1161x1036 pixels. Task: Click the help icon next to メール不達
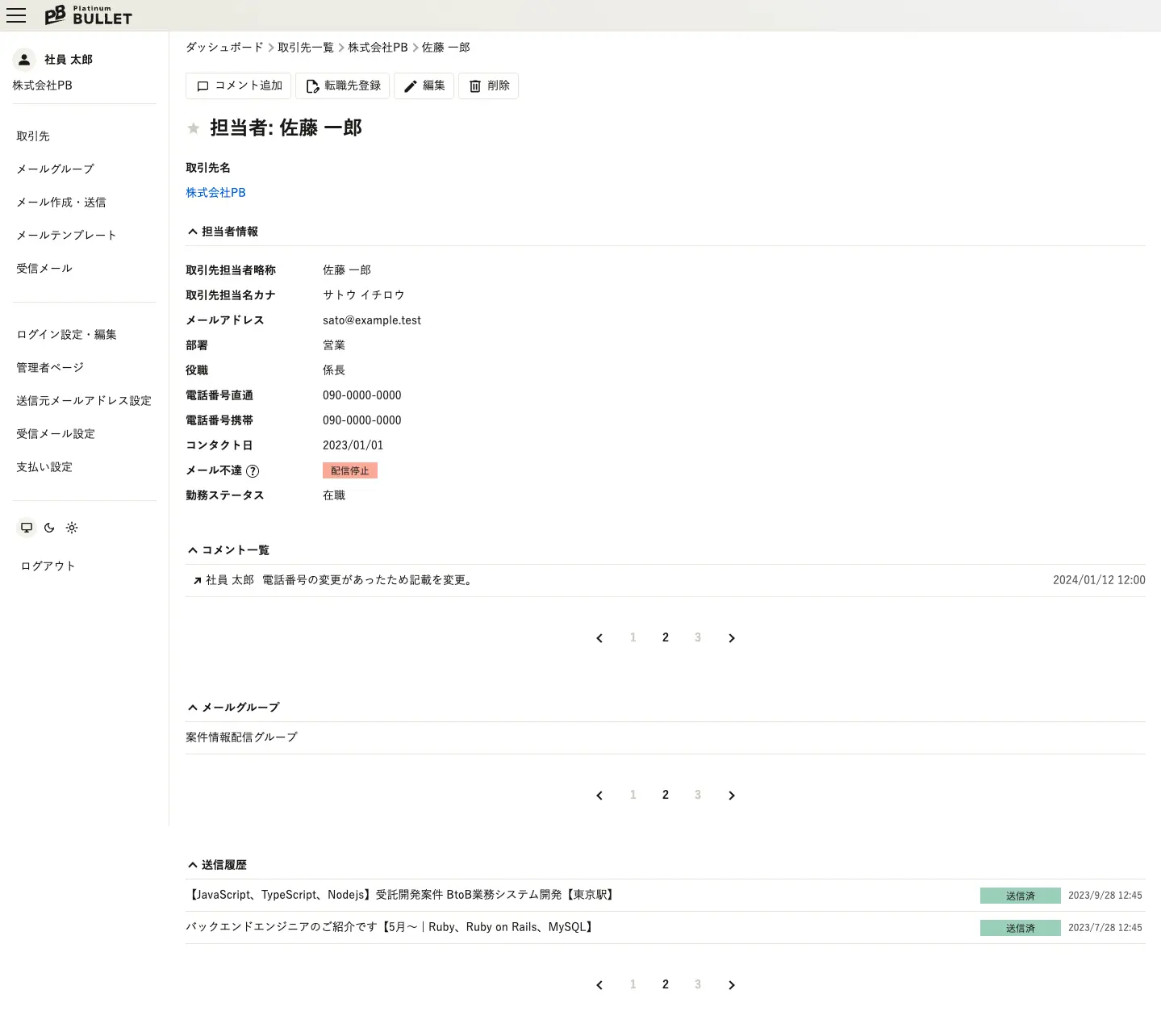coord(253,471)
